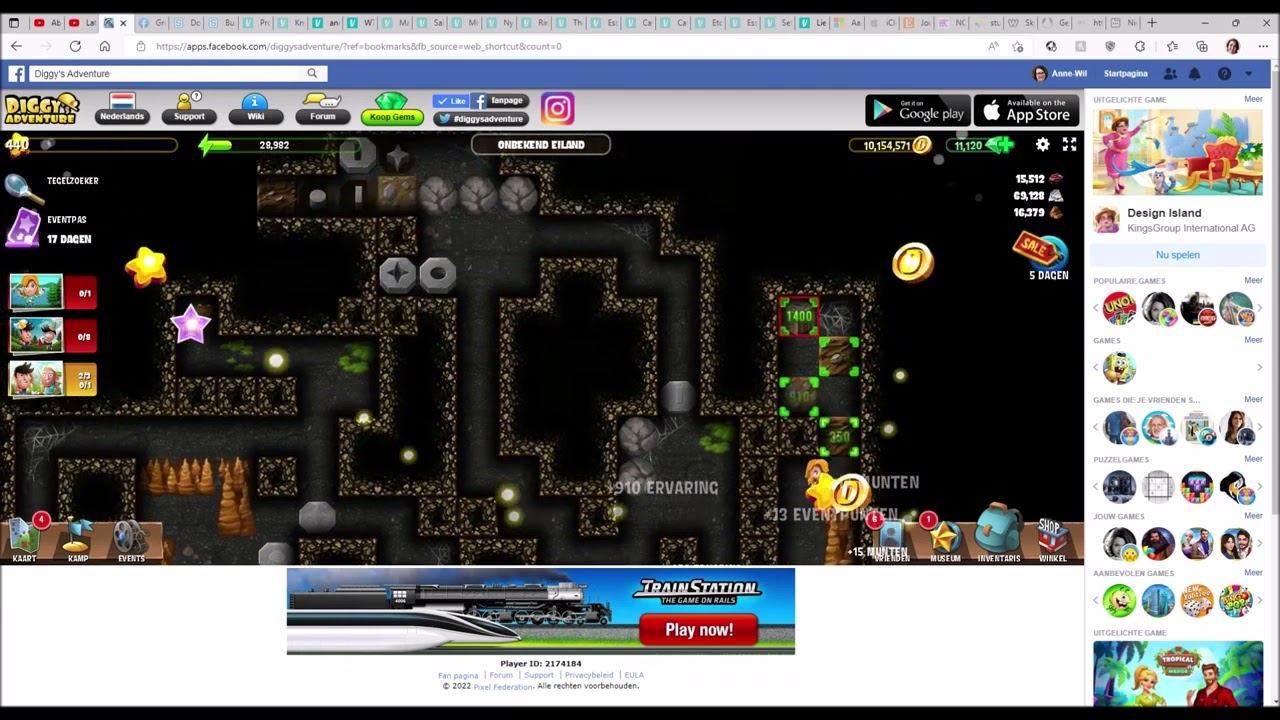Click the browser address bar
This screenshot has height=720, width=1280.
pyautogui.click(x=560, y=46)
